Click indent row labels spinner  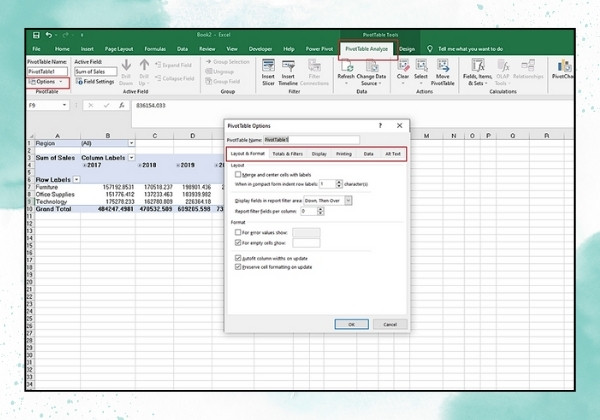click(339, 184)
